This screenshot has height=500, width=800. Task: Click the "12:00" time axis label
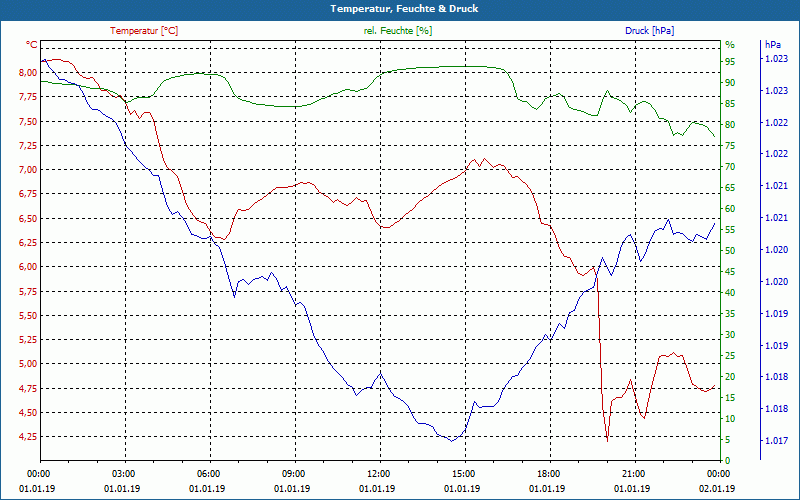click(377, 474)
